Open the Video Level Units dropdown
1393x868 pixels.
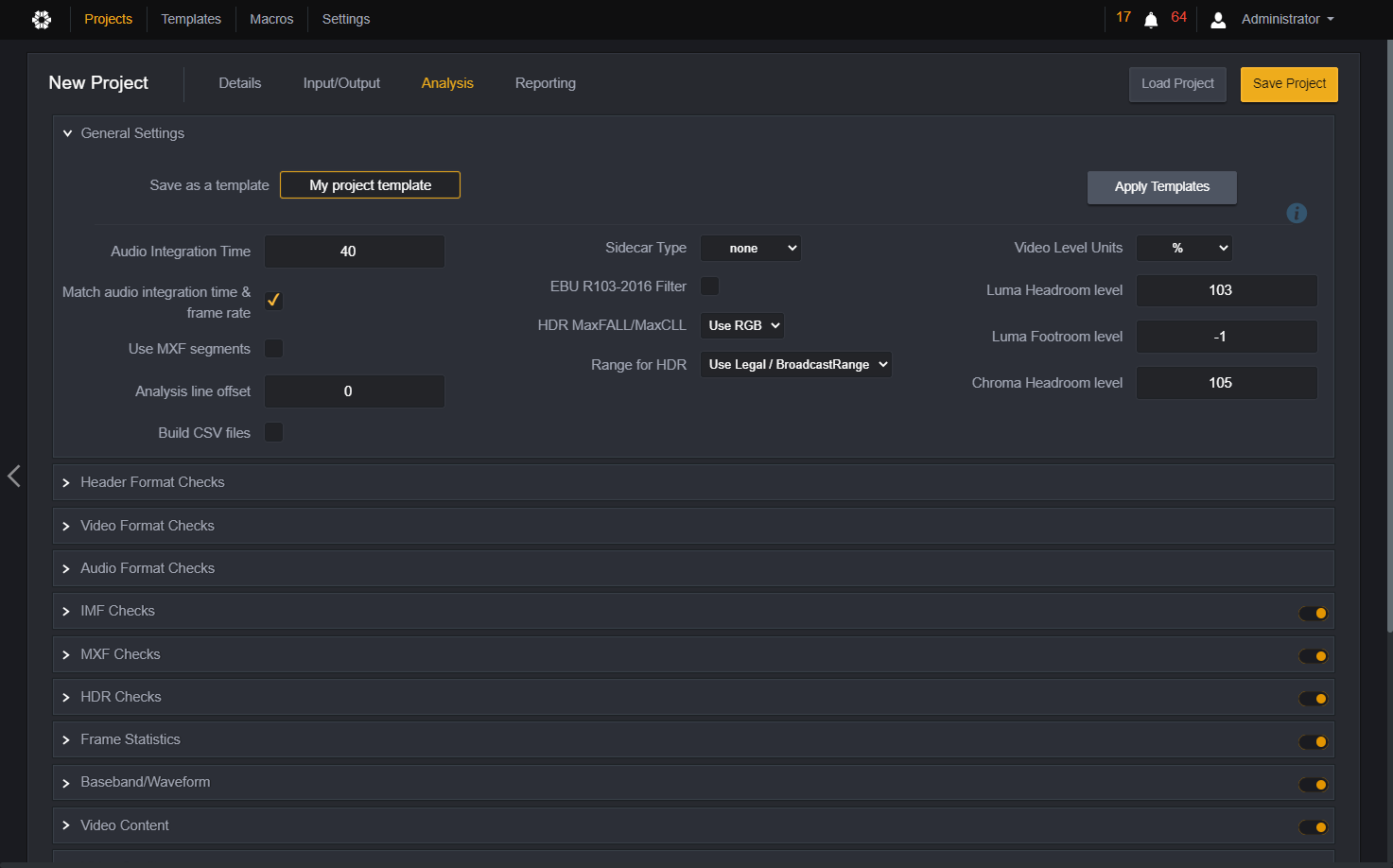click(x=1184, y=248)
